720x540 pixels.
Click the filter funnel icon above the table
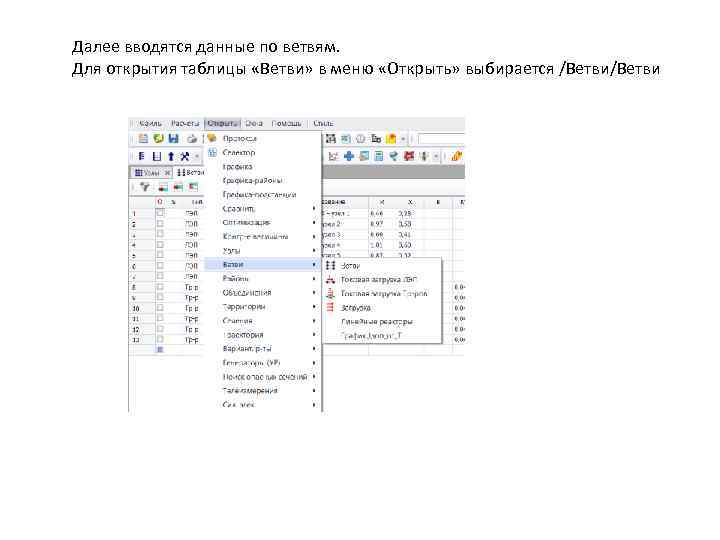click(x=145, y=186)
